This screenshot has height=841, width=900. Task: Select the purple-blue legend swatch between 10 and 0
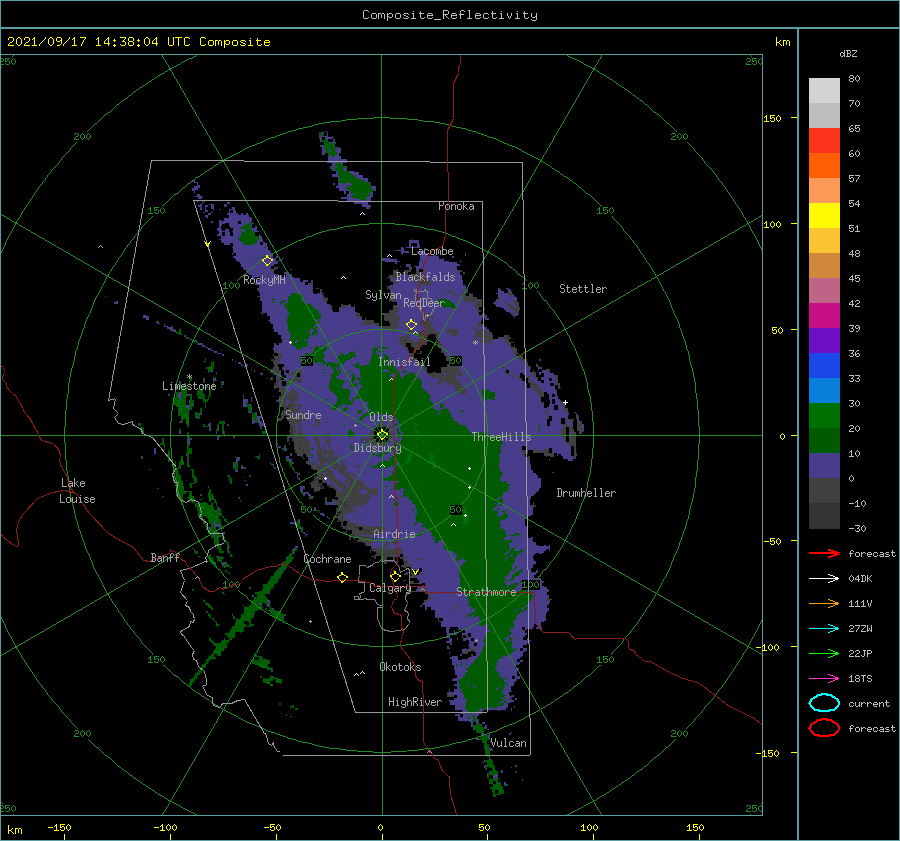[x=824, y=465]
